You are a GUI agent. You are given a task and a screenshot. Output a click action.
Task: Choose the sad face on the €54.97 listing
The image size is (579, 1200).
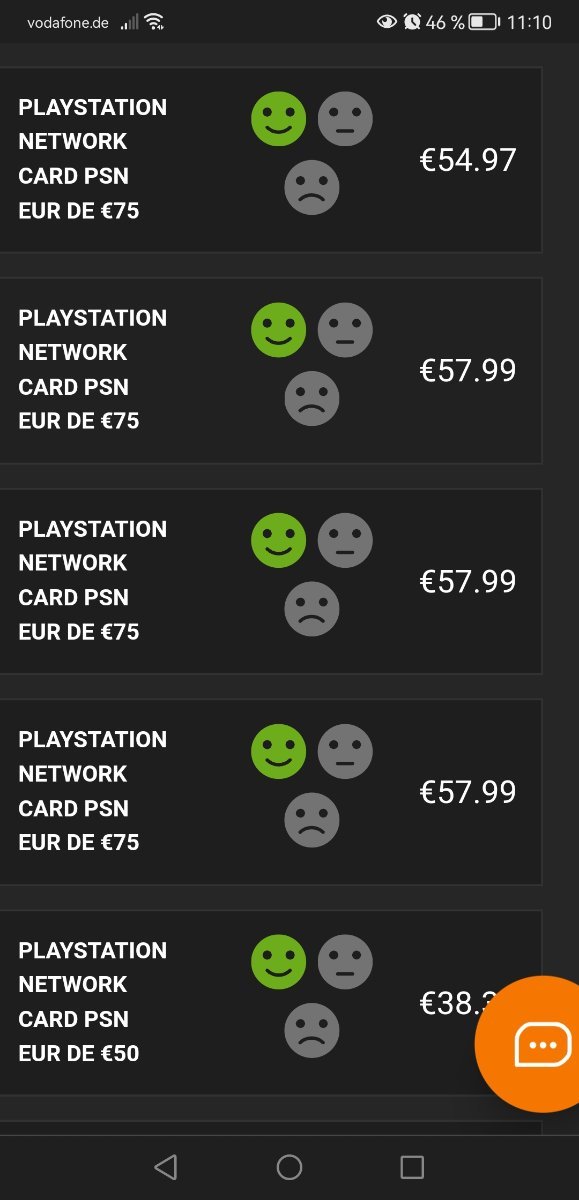312,187
